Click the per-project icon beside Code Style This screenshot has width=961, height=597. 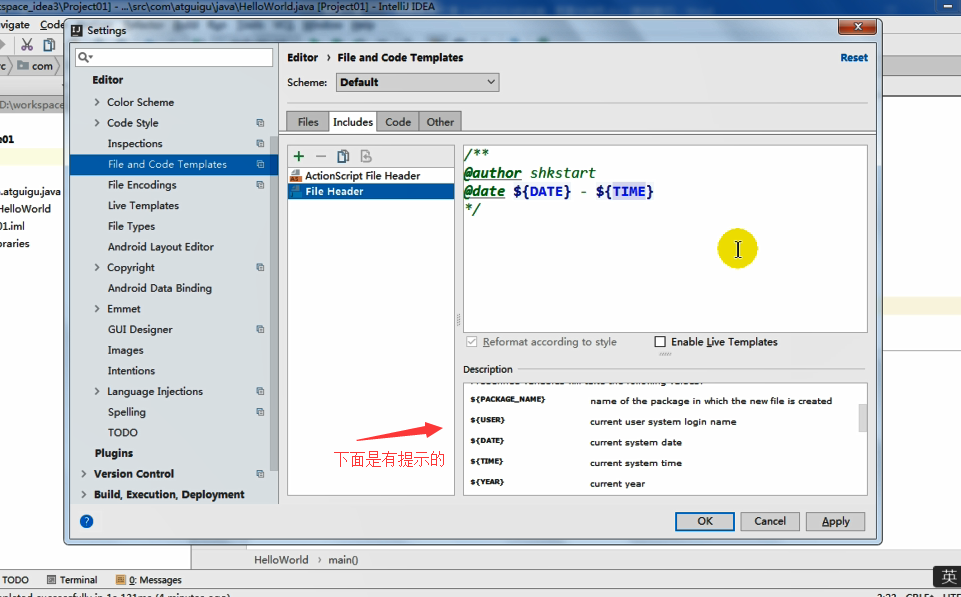tap(260, 123)
